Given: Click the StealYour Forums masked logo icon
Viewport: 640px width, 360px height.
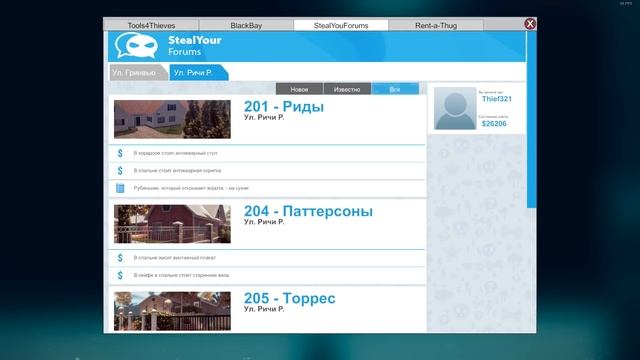Looking at the screenshot, I should point(136,46).
